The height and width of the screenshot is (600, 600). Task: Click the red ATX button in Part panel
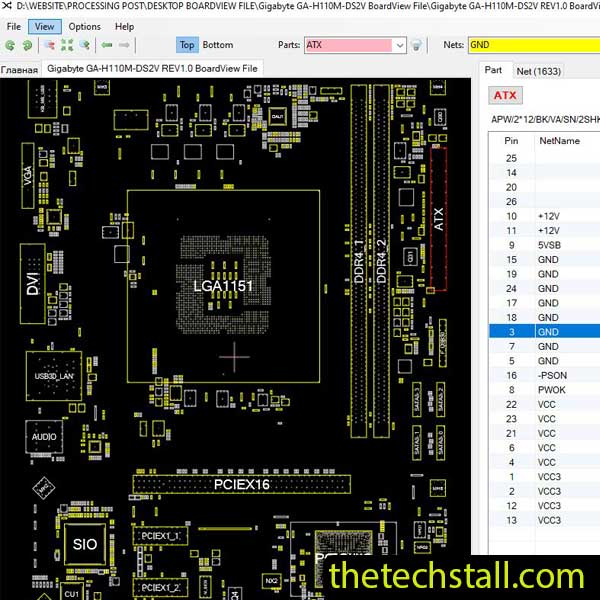506,96
